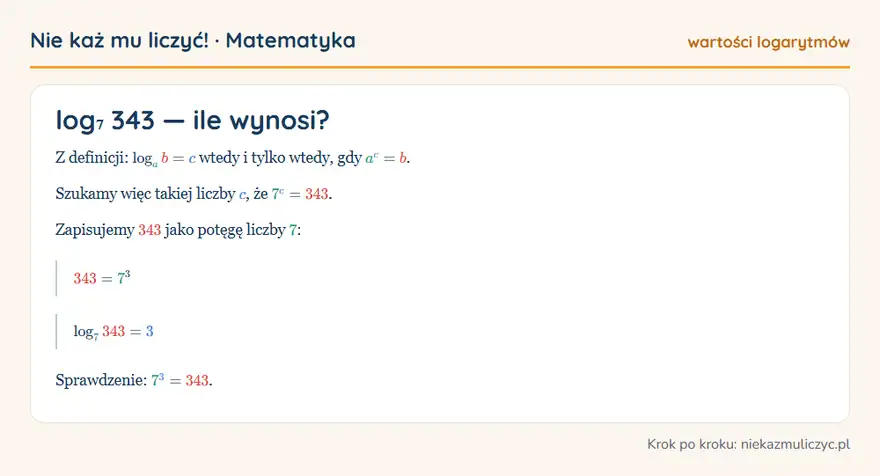880x476 pixels.
Task: Click the equation "343 = 7³" block
Action: [x=102, y=278]
